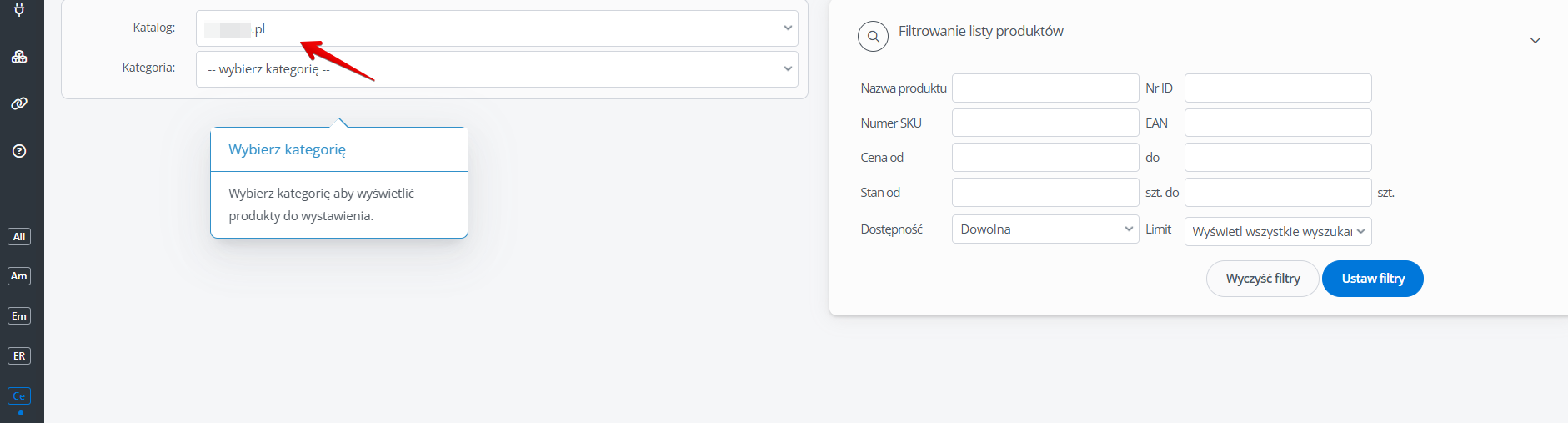Image resolution: width=1568 pixels, height=423 pixels.
Task: Open the Katalog dropdown
Action: 497,28
